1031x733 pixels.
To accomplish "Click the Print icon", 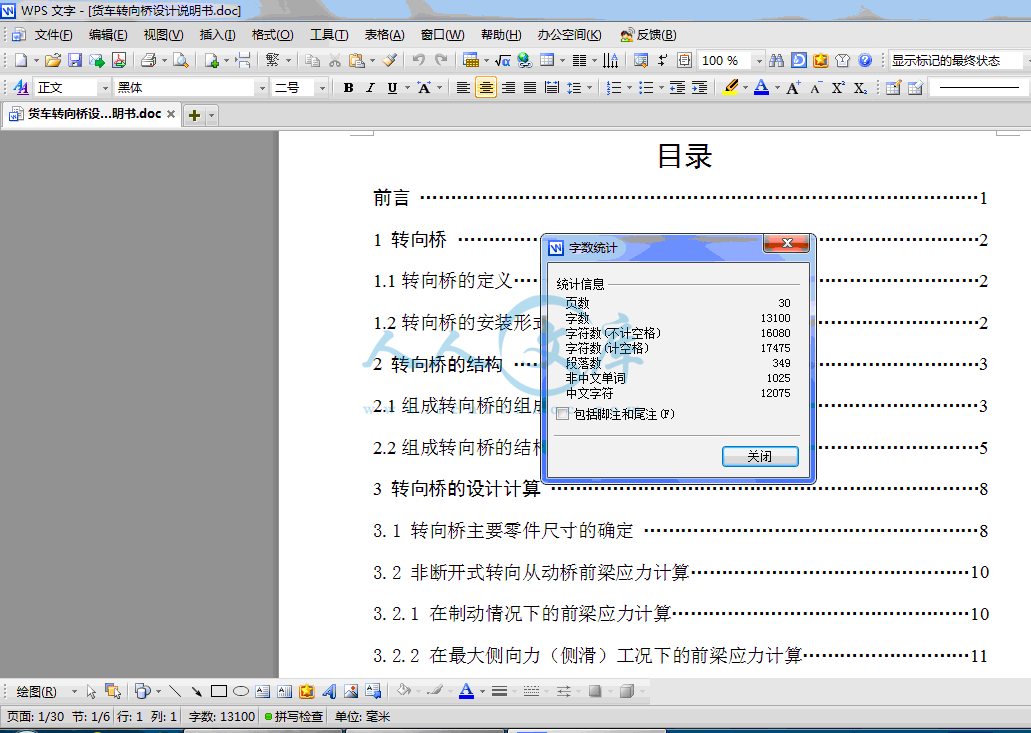I will tap(149, 60).
